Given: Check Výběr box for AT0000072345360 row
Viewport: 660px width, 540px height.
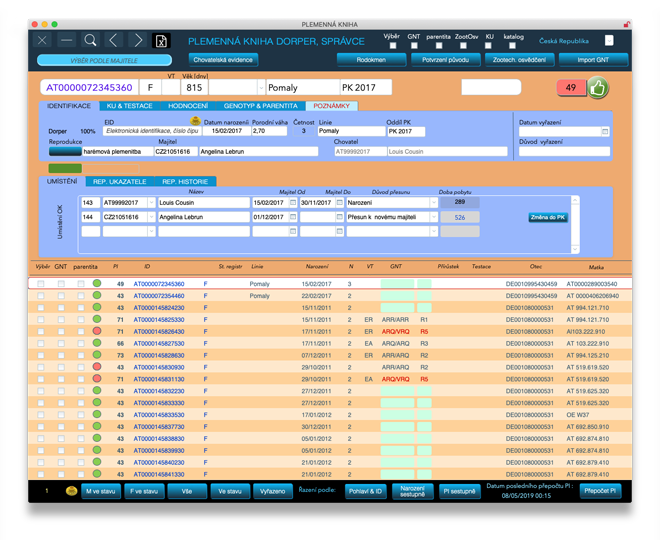Looking at the screenshot, I should click(x=41, y=285).
